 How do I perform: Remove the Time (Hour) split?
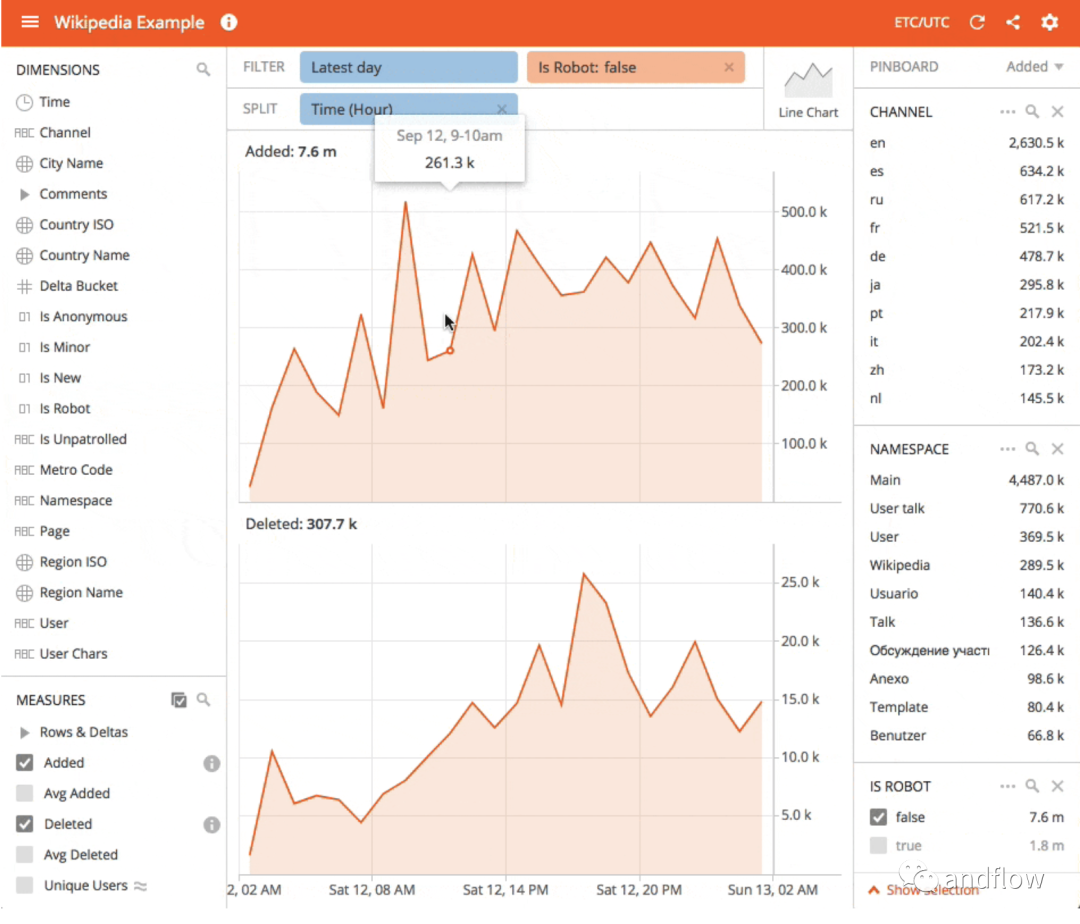tap(501, 109)
